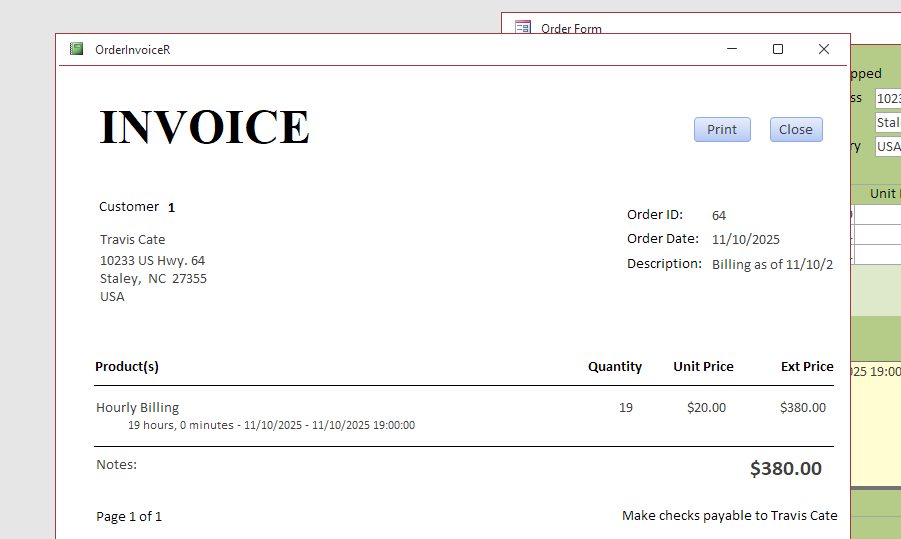The width and height of the screenshot is (901, 539).
Task: Close the OrderInvoiceR window with X
Action: [x=824, y=49]
